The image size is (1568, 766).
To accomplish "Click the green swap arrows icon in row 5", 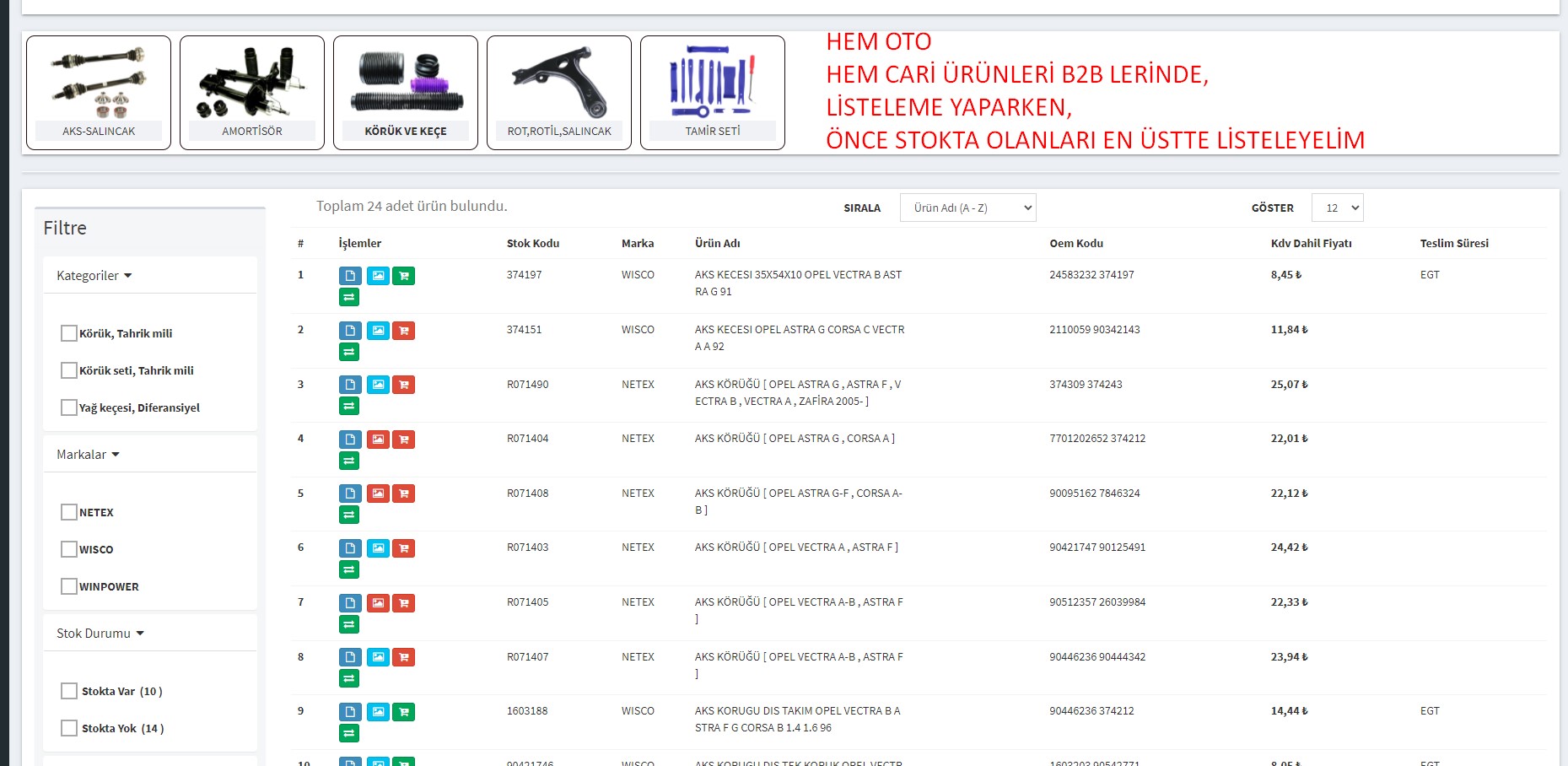I will [349, 515].
